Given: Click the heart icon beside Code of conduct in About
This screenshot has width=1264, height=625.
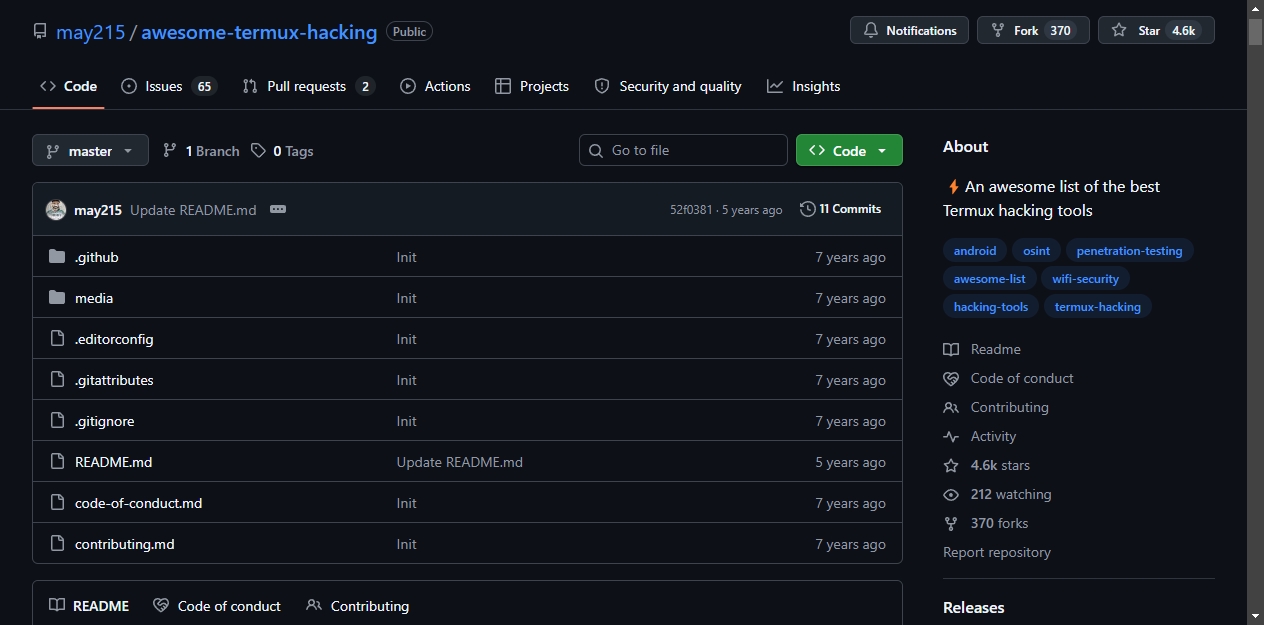Looking at the screenshot, I should [x=951, y=378].
